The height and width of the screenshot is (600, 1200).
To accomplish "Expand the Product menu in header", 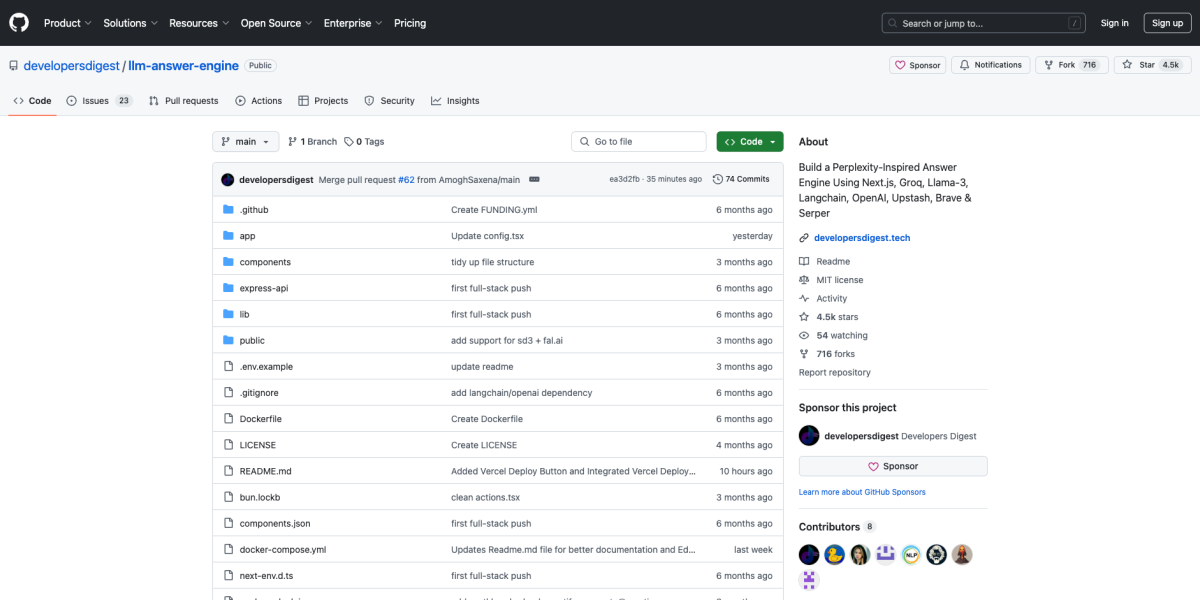I will tap(67, 23).
